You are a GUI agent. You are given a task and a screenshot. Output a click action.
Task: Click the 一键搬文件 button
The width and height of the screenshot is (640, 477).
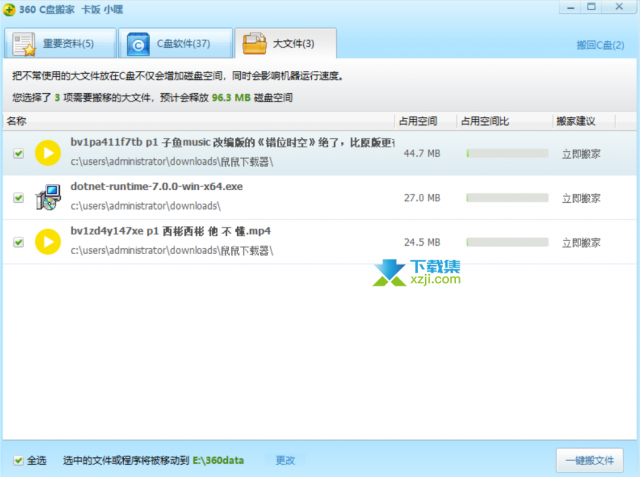[x=590, y=461]
